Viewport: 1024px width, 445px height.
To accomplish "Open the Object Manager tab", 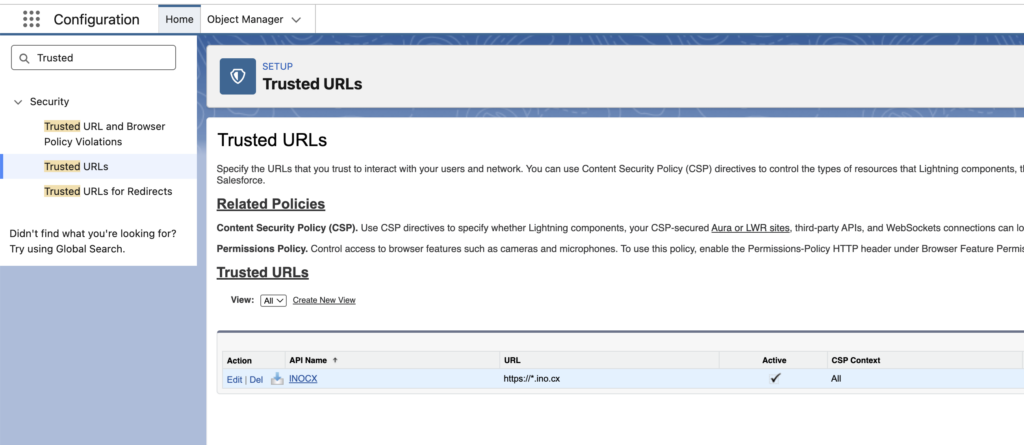I will [245, 19].
